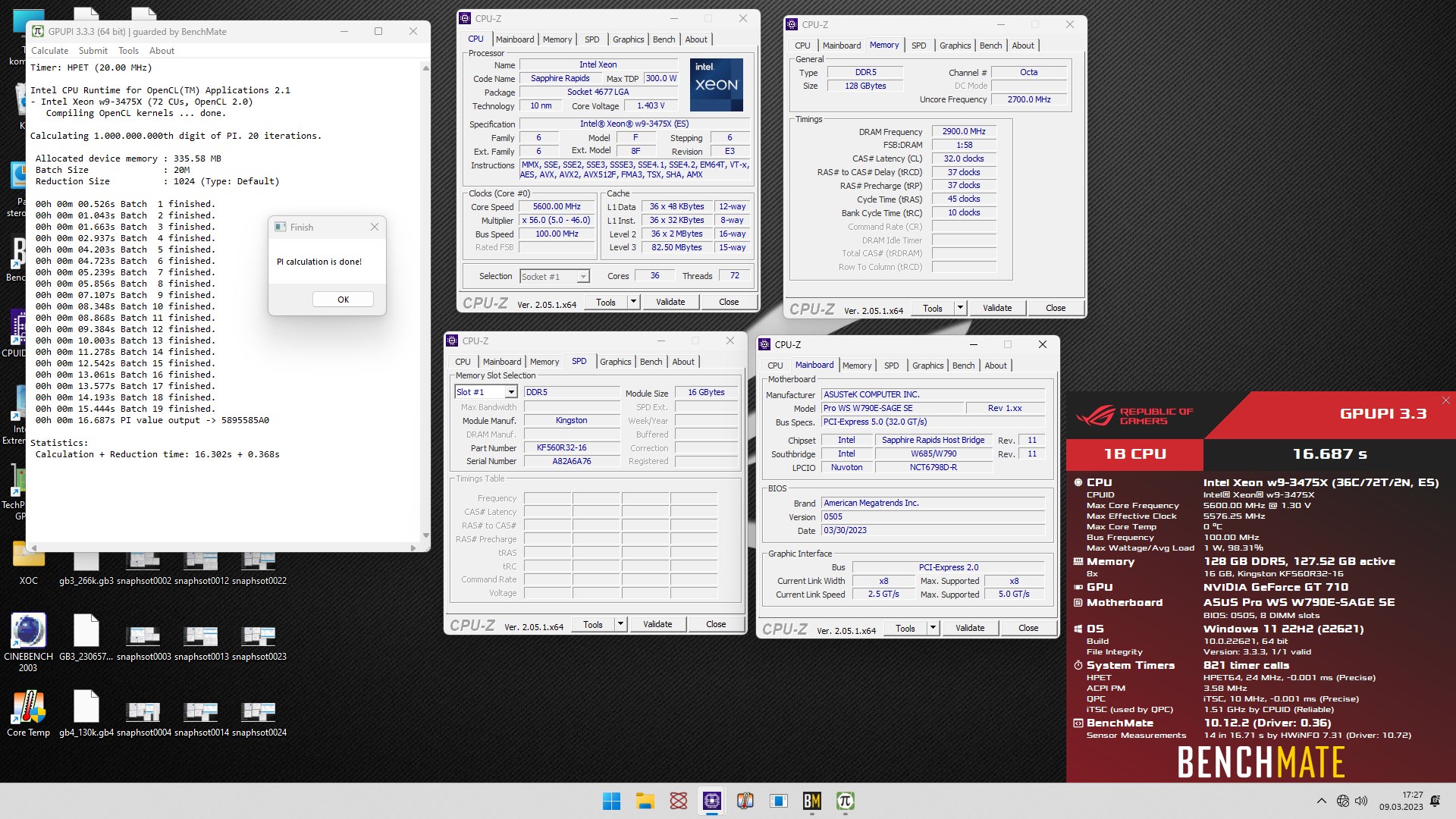Select snaphsot0003 desktop icon
The image size is (1456, 819).
click(143, 643)
